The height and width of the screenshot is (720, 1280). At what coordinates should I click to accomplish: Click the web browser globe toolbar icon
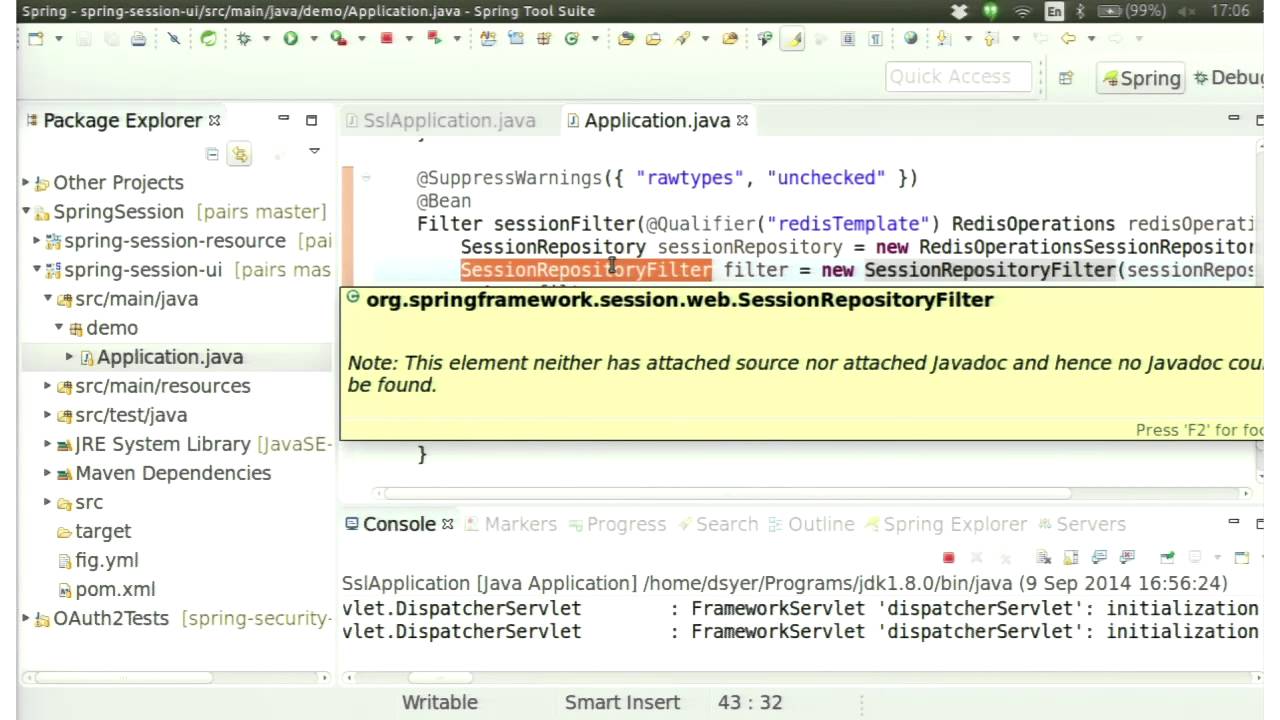[x=911, y=38]
